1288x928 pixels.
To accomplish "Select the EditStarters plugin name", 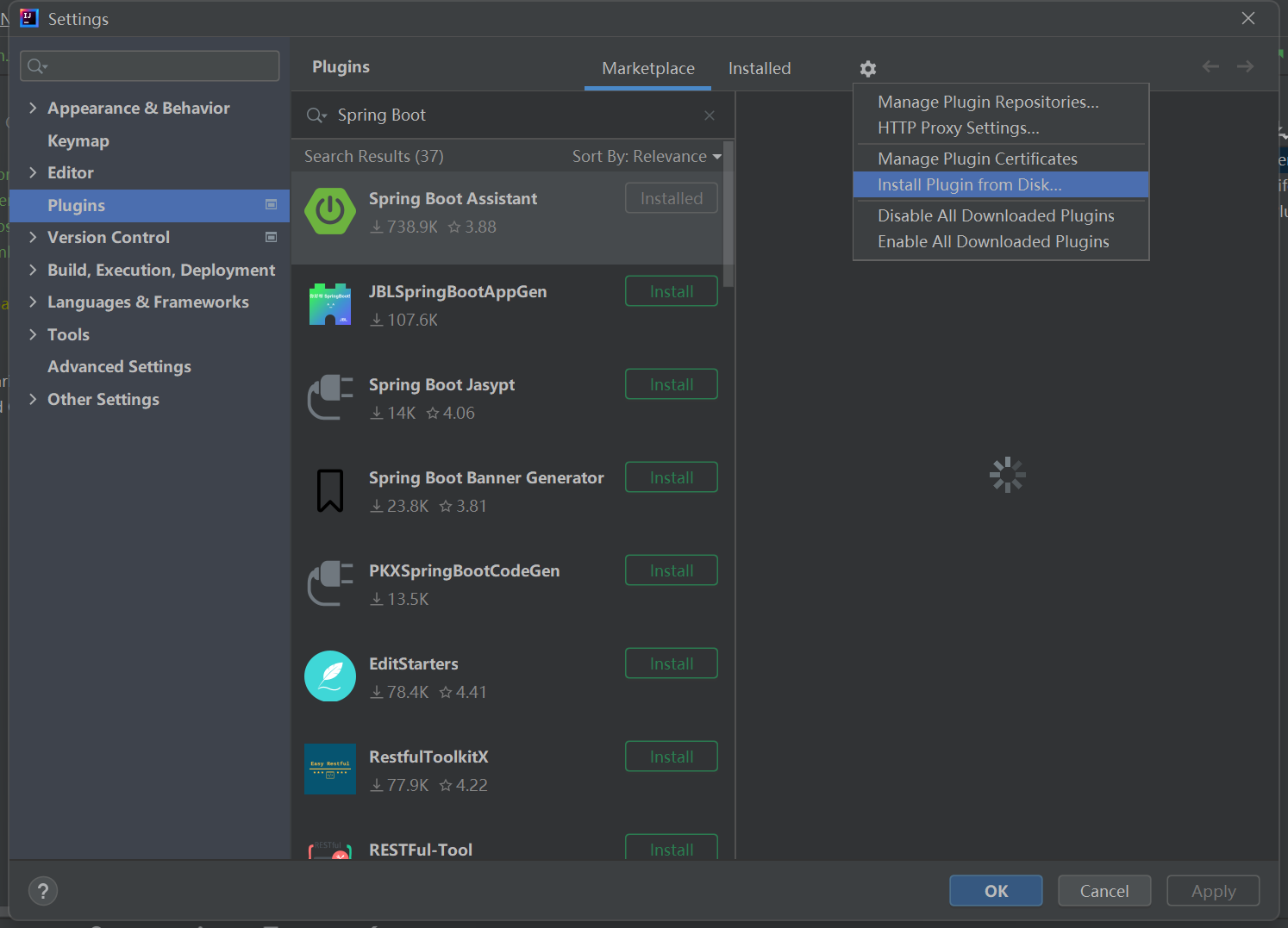I will pyautogui.click(x=414, y=663).
